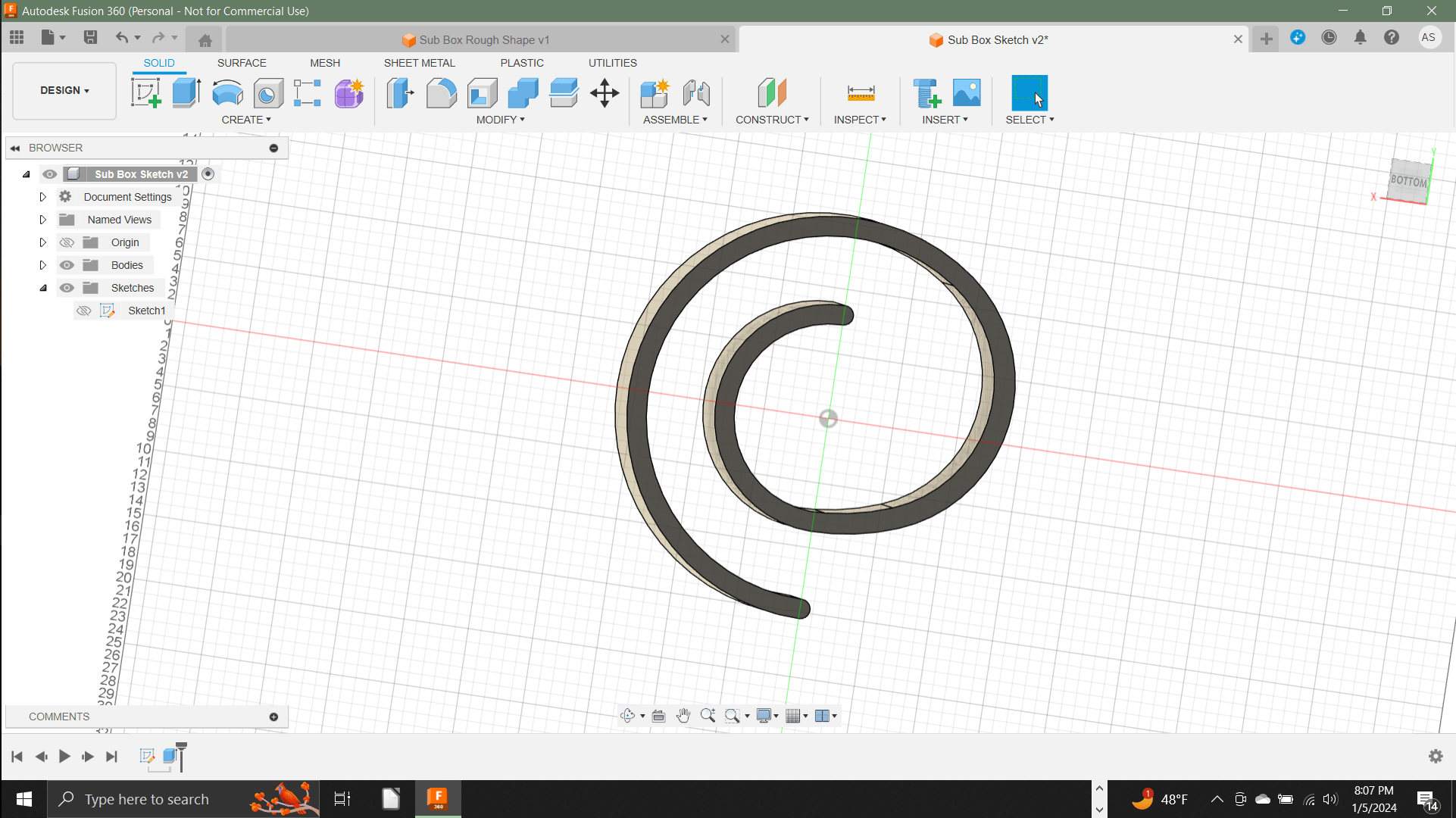The image size is (1456, 818).
Task: Click the Undo arrow
Action: 122,37
